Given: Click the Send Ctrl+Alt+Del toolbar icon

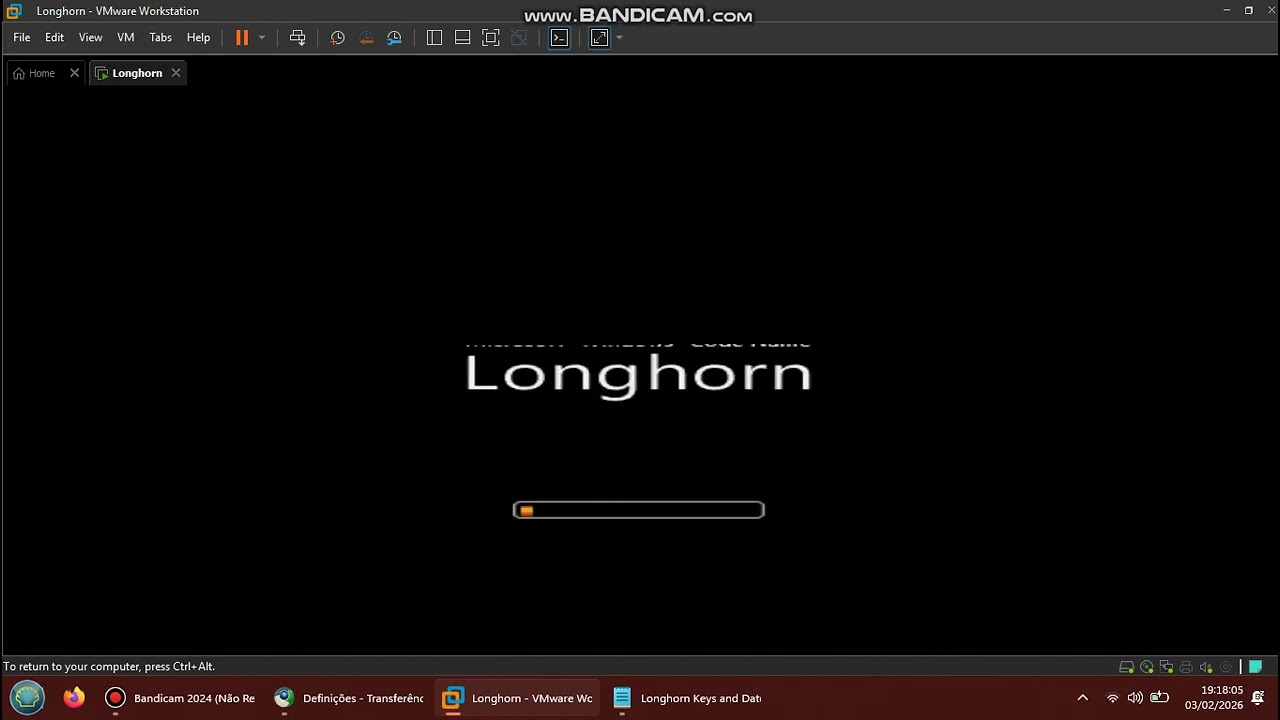Looking at the screenshot, I should click(297, 37).
